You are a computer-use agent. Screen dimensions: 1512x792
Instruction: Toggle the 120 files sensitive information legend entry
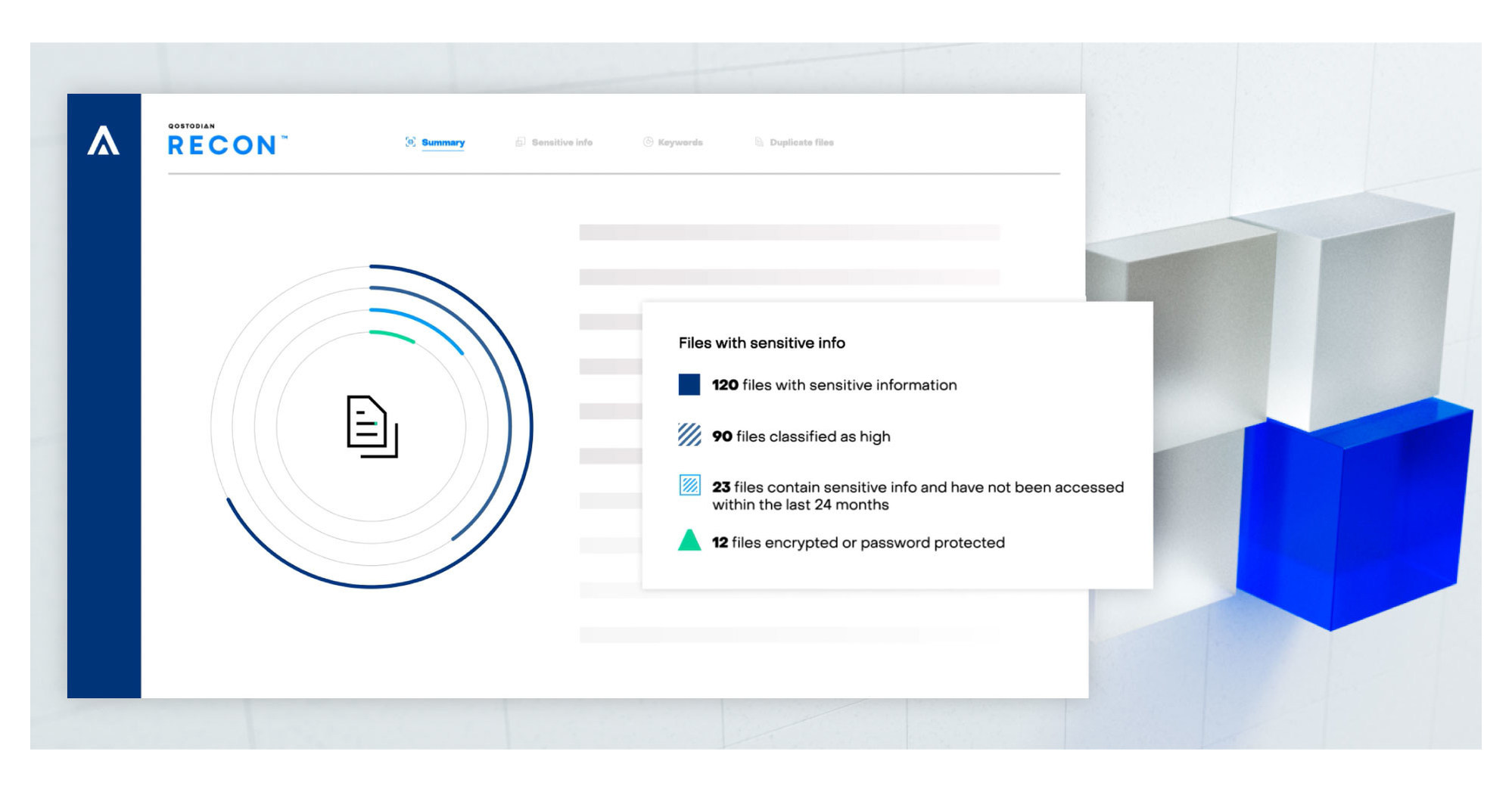(x=832, y=384)
